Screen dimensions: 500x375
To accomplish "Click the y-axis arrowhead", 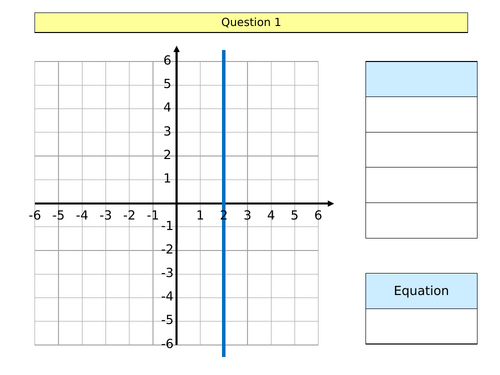I will point(177,49).
